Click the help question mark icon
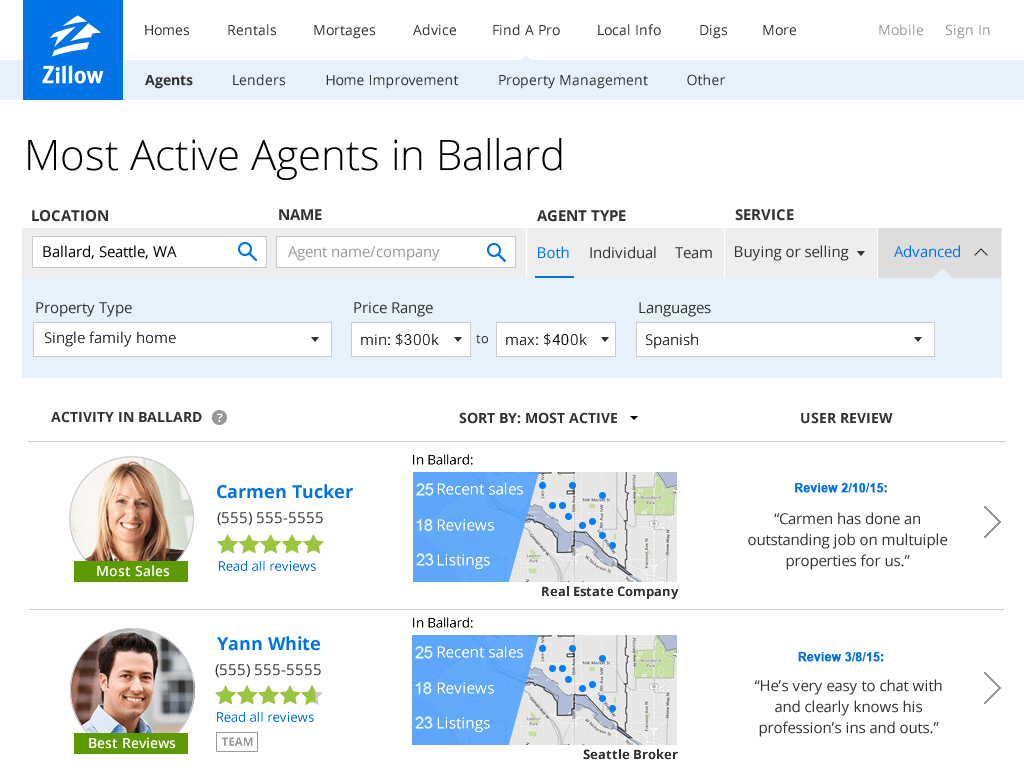The image size is (1024, 768). pyautogui.click(x=219, y=417)
